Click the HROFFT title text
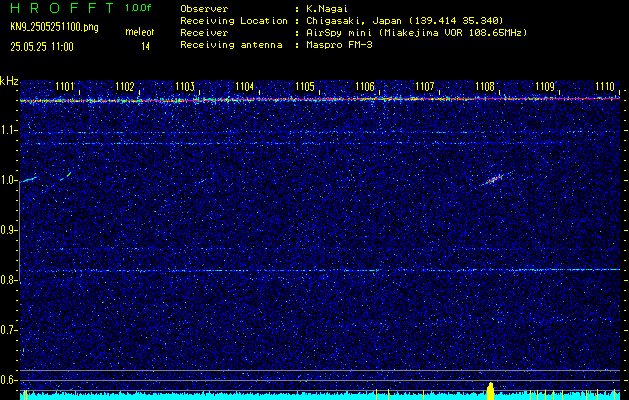This screenshot has height=400, width=629. 62,8
